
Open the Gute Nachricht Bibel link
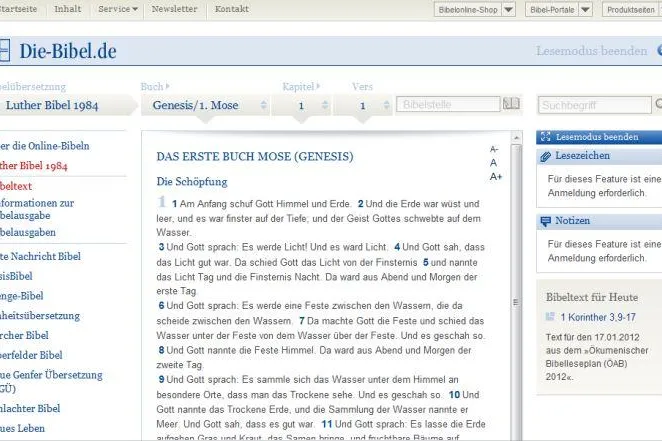coord(40,256)
